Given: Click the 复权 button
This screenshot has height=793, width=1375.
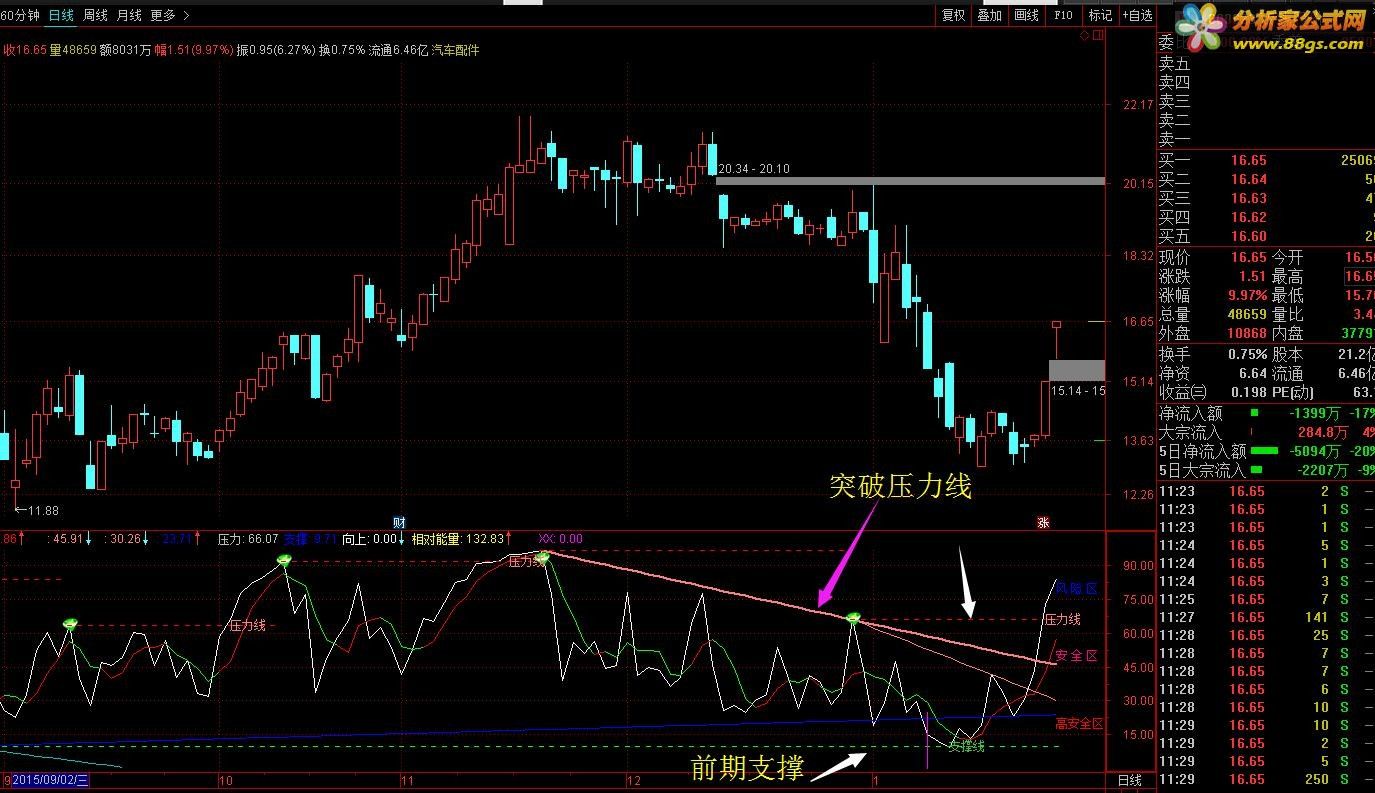Looking at the screenshot, I should click(x=954, y=15).
